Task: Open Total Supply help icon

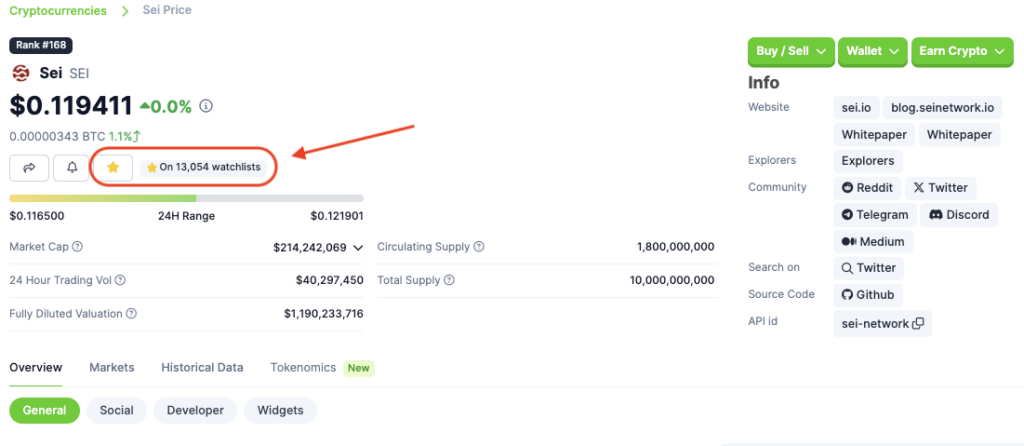Action: click(x=449, y=280)
